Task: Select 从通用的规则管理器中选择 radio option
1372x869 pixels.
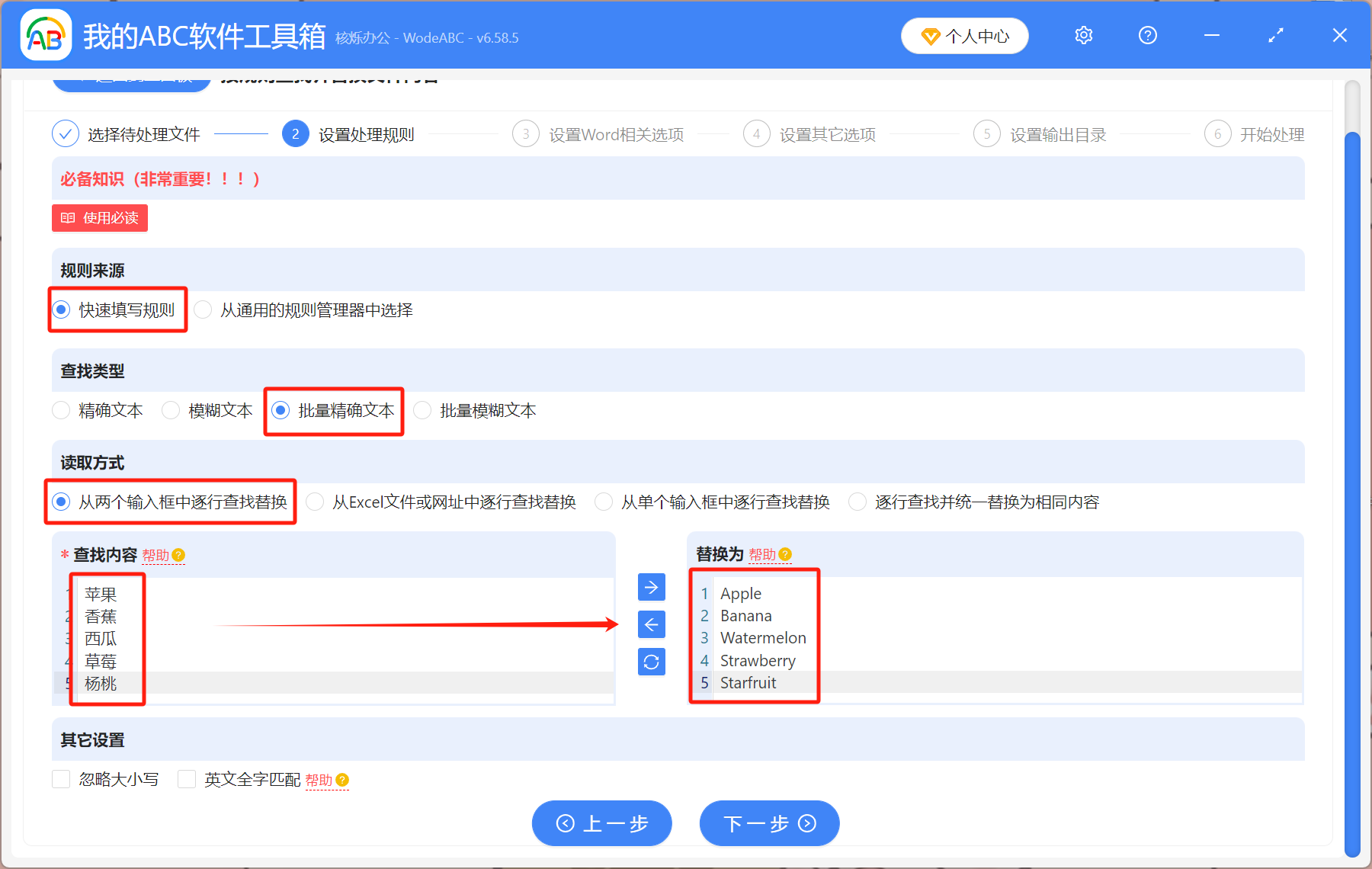Action: 203,309
